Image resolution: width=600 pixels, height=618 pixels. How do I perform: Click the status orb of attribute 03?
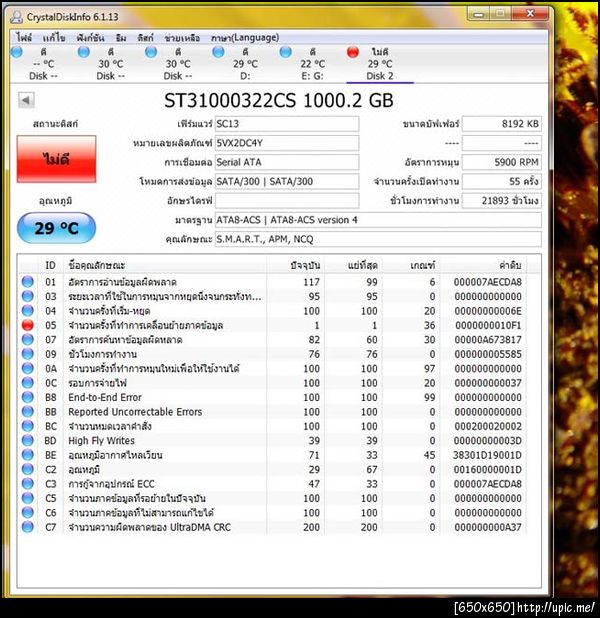tap(28, 296)
